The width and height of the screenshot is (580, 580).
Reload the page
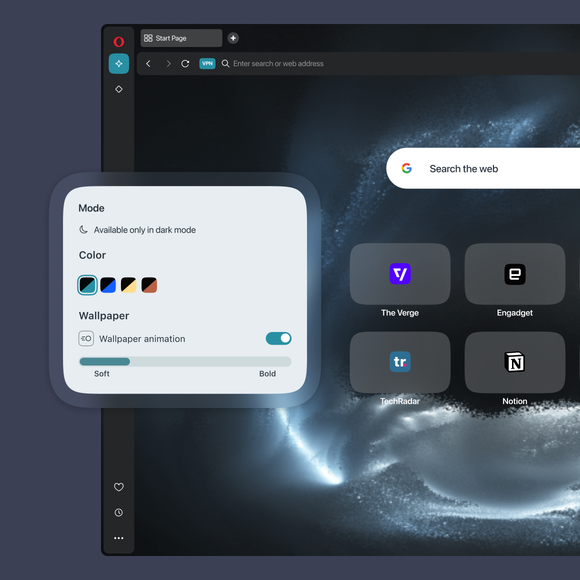click(x=185, y=64)
